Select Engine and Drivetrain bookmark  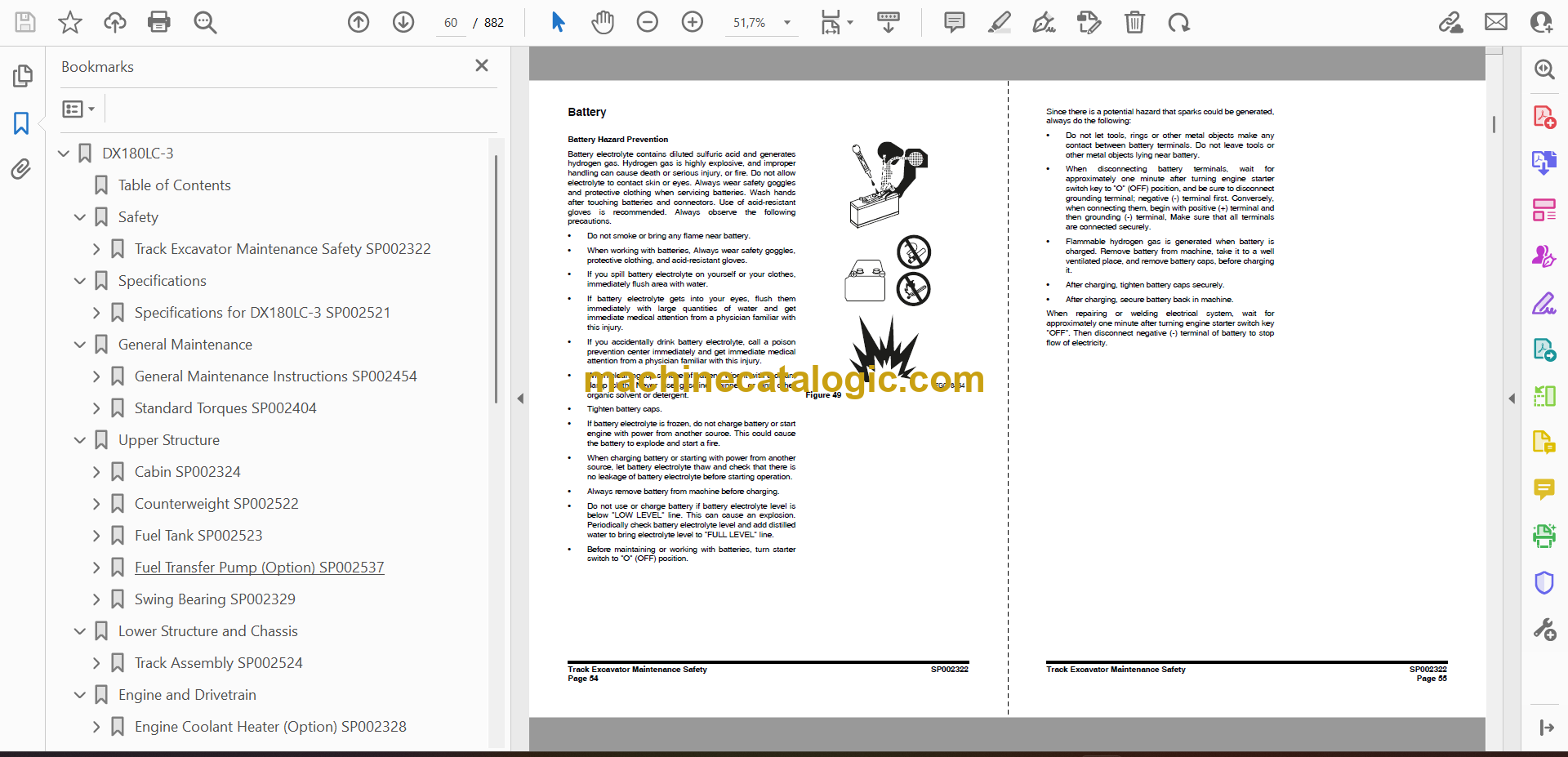[x=187, y=695]
